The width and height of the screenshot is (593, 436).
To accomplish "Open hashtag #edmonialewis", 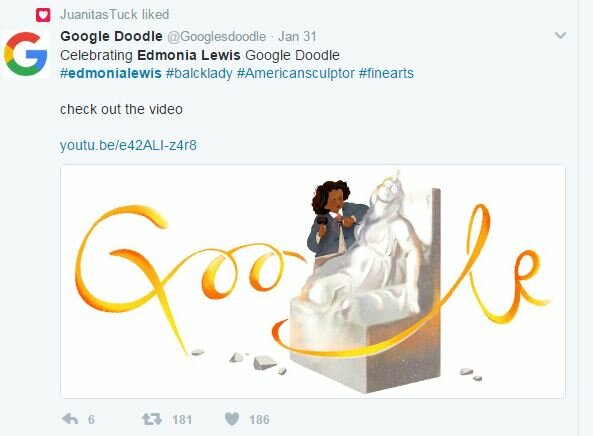I will (111, 73).
